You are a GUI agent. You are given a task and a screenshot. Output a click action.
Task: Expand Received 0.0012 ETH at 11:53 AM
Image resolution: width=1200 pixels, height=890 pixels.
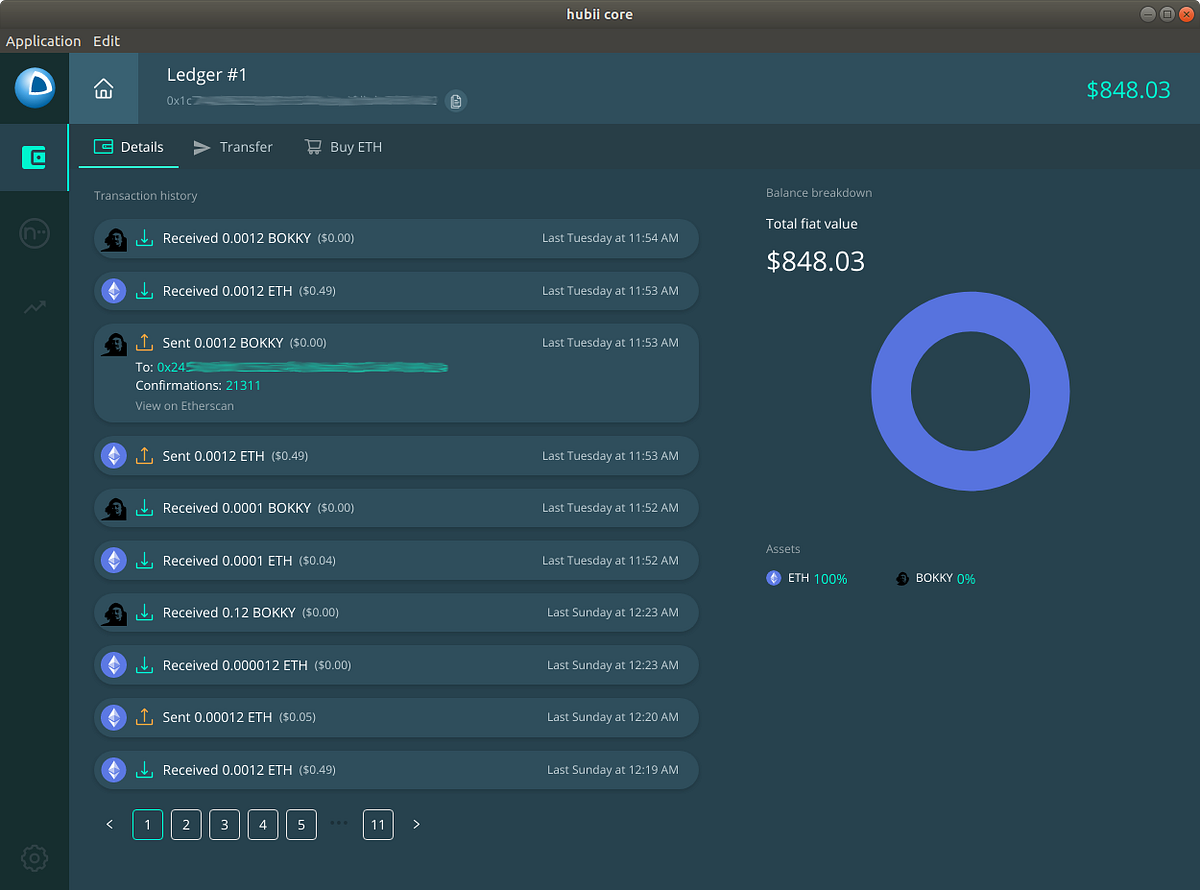396,291
